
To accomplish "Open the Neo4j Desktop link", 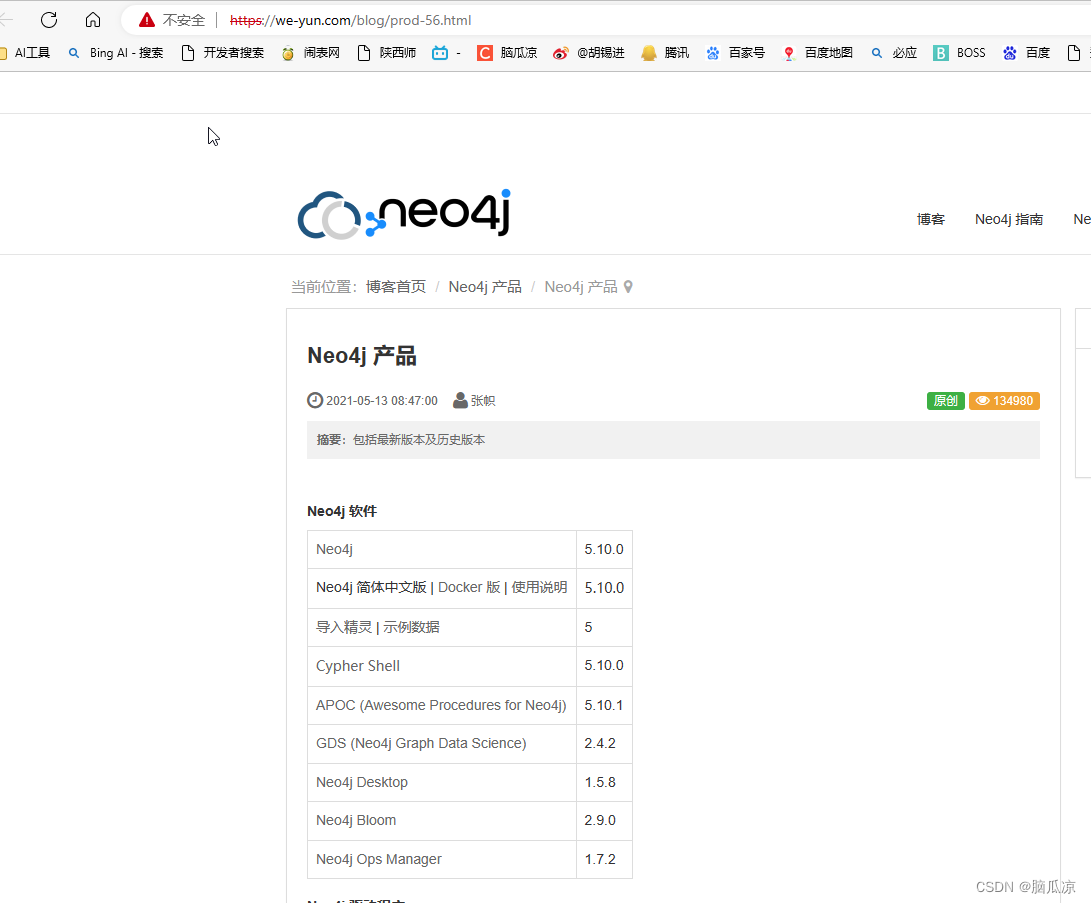I will coord(362,782).
